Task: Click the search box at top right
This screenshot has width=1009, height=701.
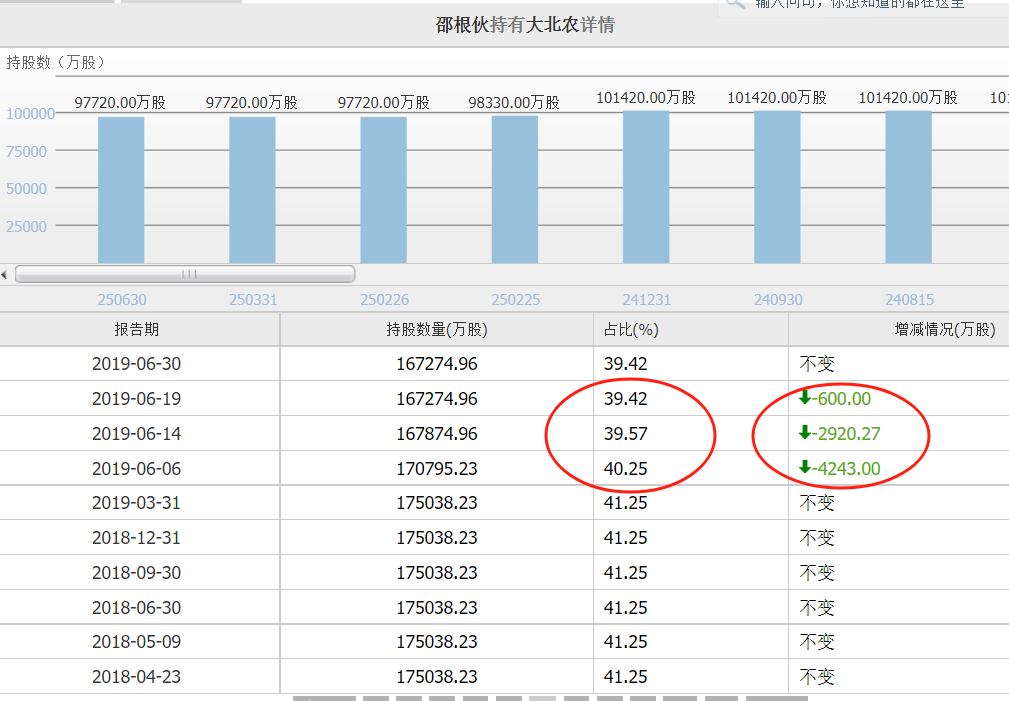Action: click(862, 6)
